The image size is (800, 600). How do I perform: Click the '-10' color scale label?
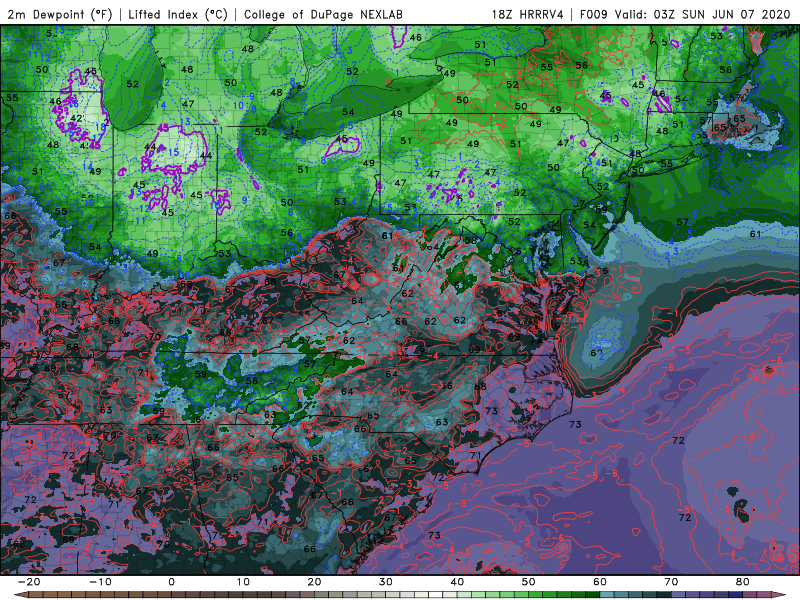point(100,582)
